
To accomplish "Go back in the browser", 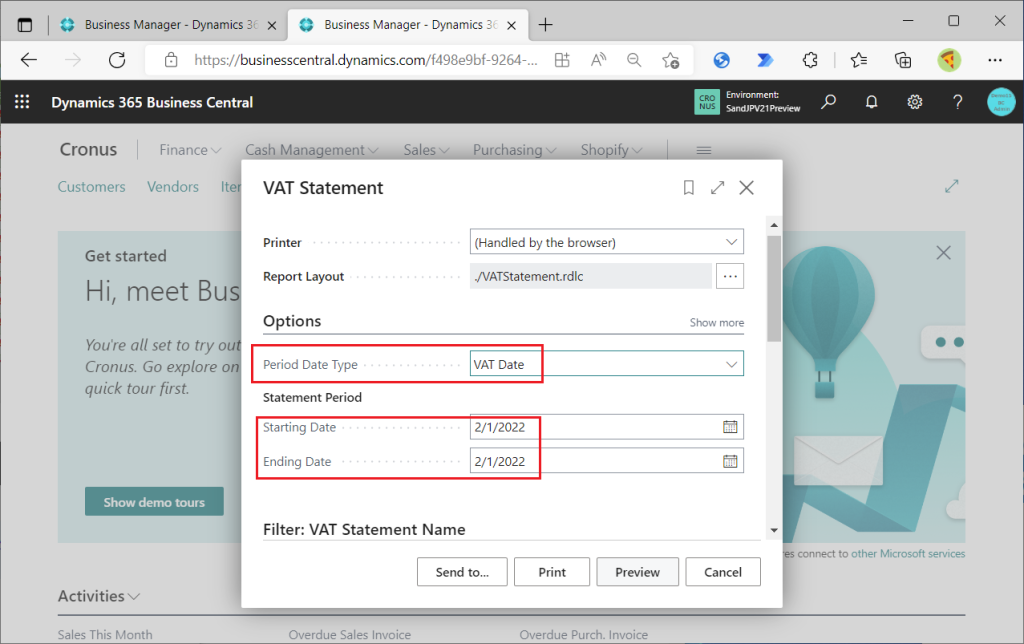I will coord(29,60).
